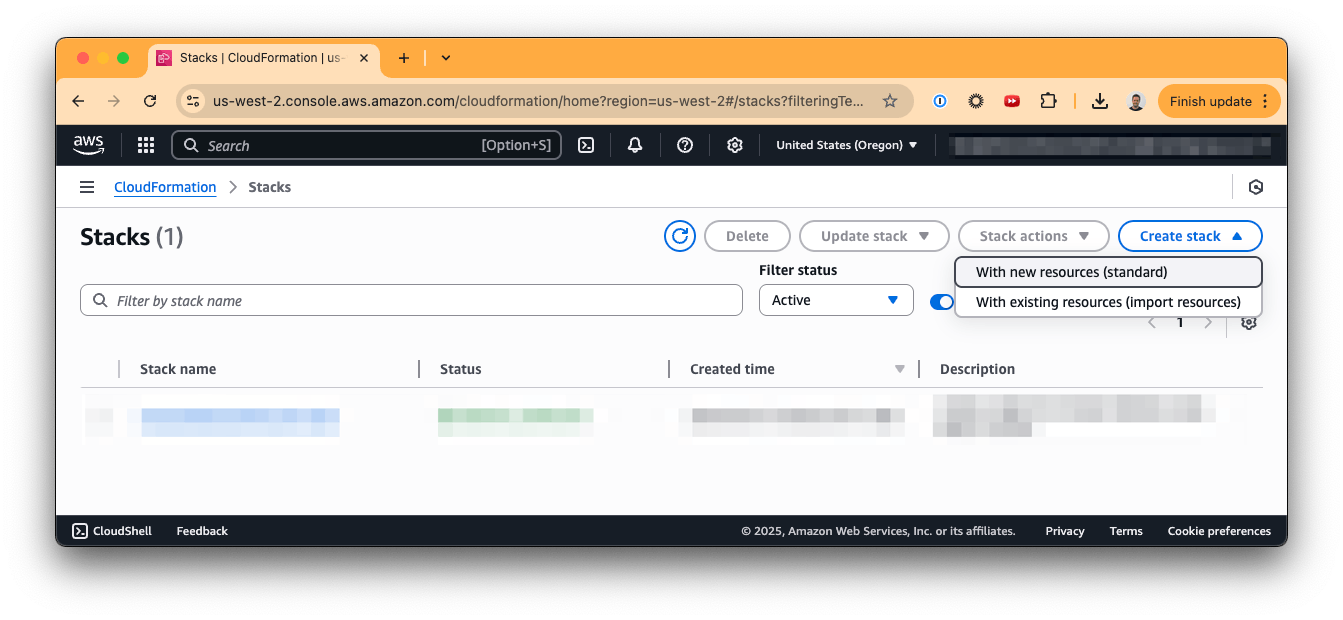Open the United States (Oregon) region selector
Screen dimensions: 1343x620
click(846, 145)
